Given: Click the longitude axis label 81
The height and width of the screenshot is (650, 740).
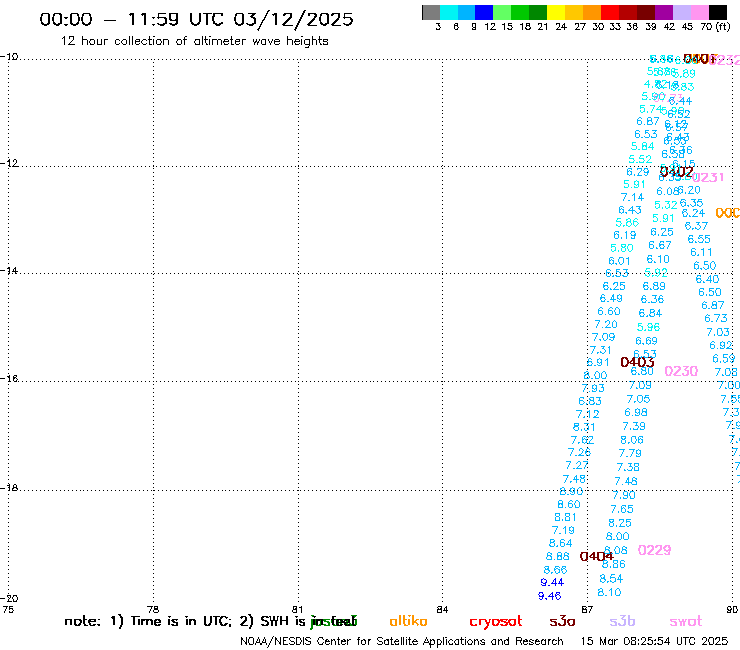Looking at the screenshot, I should [x=297, y=609].
